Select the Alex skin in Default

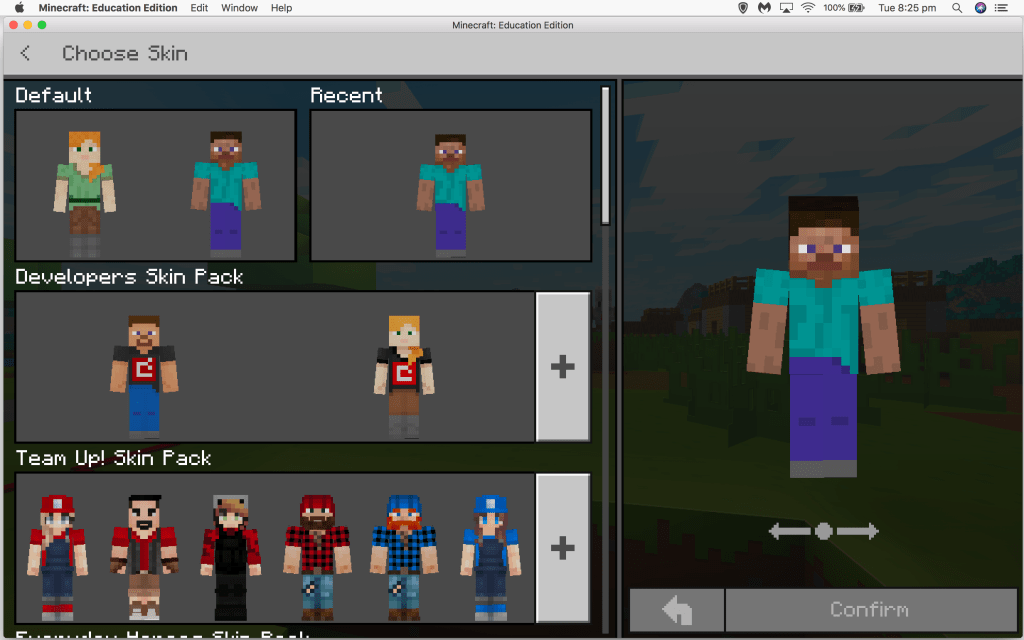point(84,190)
